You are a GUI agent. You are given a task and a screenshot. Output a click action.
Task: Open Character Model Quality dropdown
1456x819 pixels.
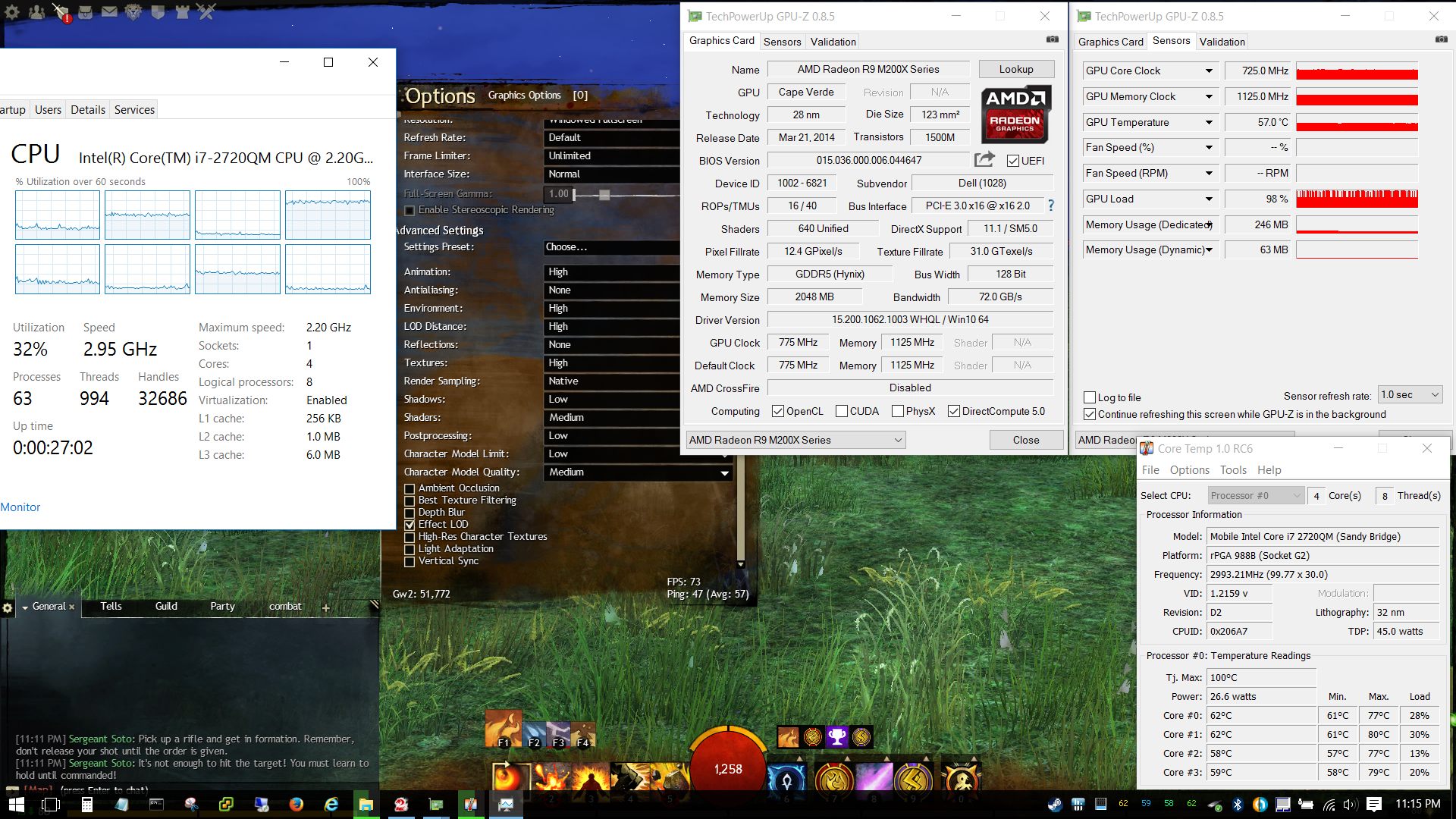point(639,472)
